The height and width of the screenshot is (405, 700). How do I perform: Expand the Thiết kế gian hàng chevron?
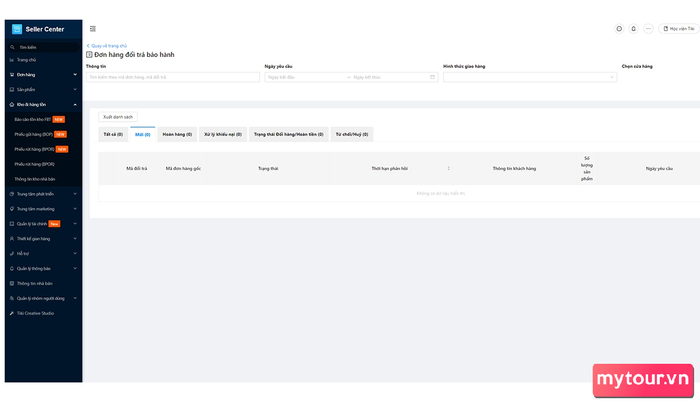(75, 239)
